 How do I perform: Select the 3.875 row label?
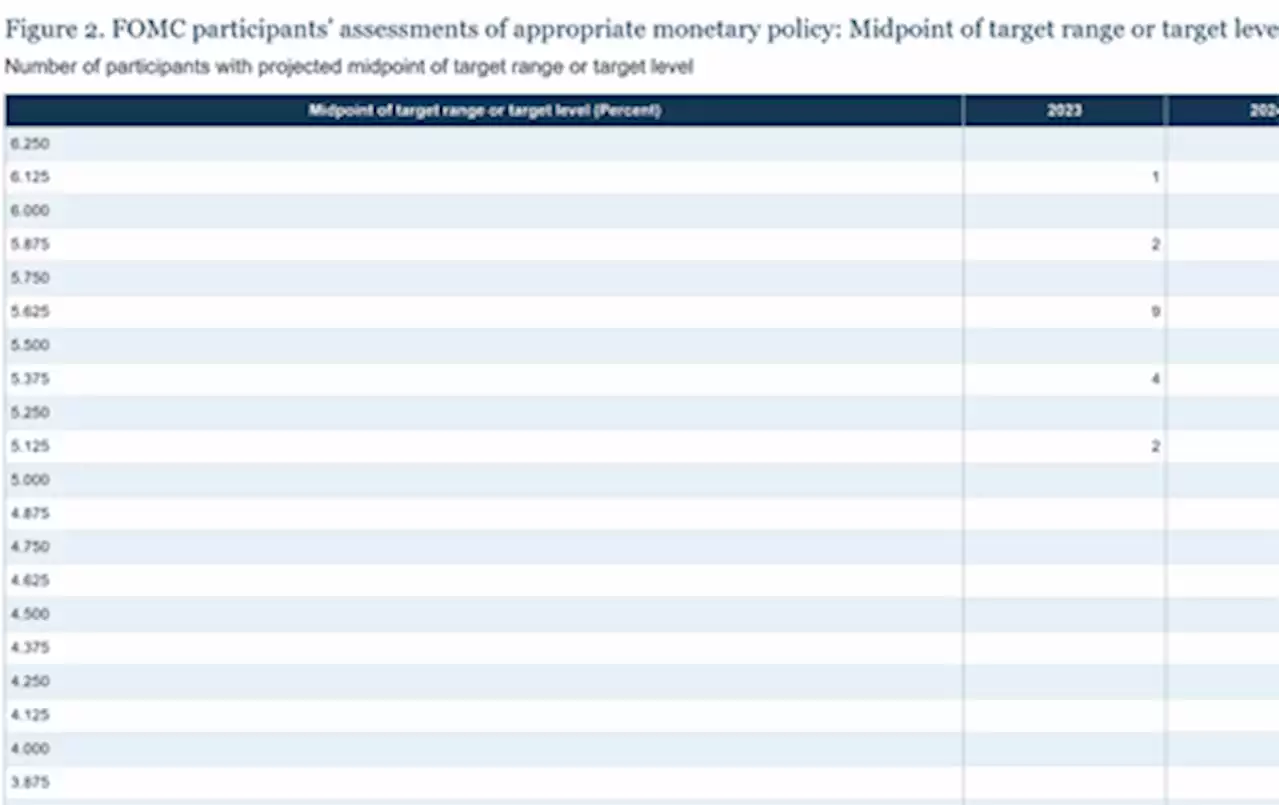pyautogui.click(x=30, y=782)
